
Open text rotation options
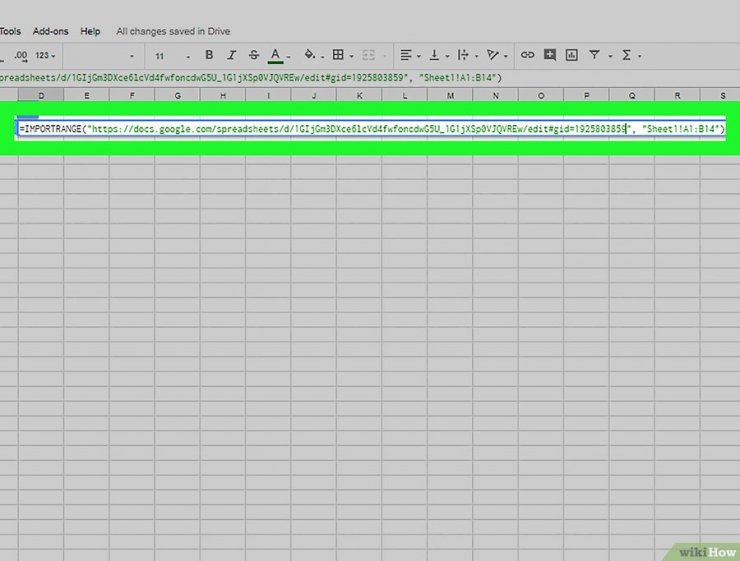[x=492, y=55]
